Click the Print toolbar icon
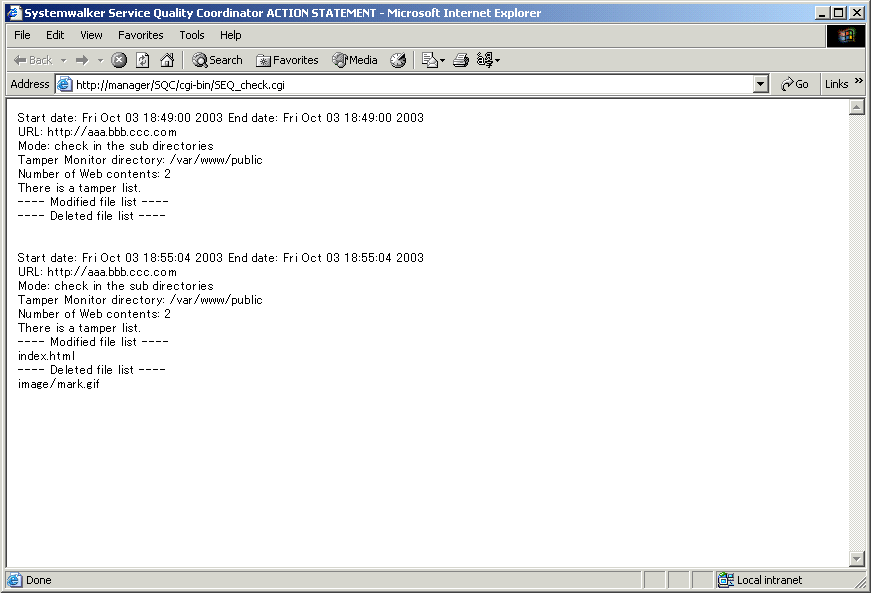 (x=460, y=60)
